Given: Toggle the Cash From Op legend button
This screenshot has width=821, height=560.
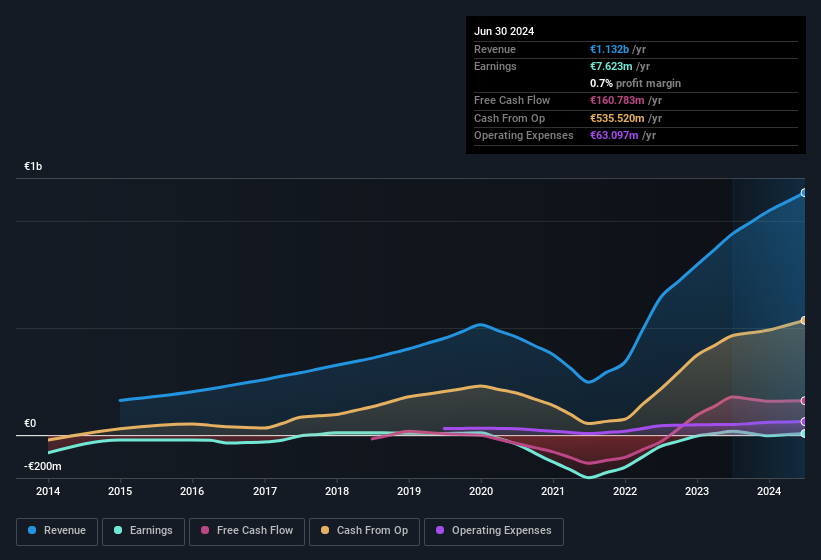Looking at the screenshot, I should [x=364, y=531].
